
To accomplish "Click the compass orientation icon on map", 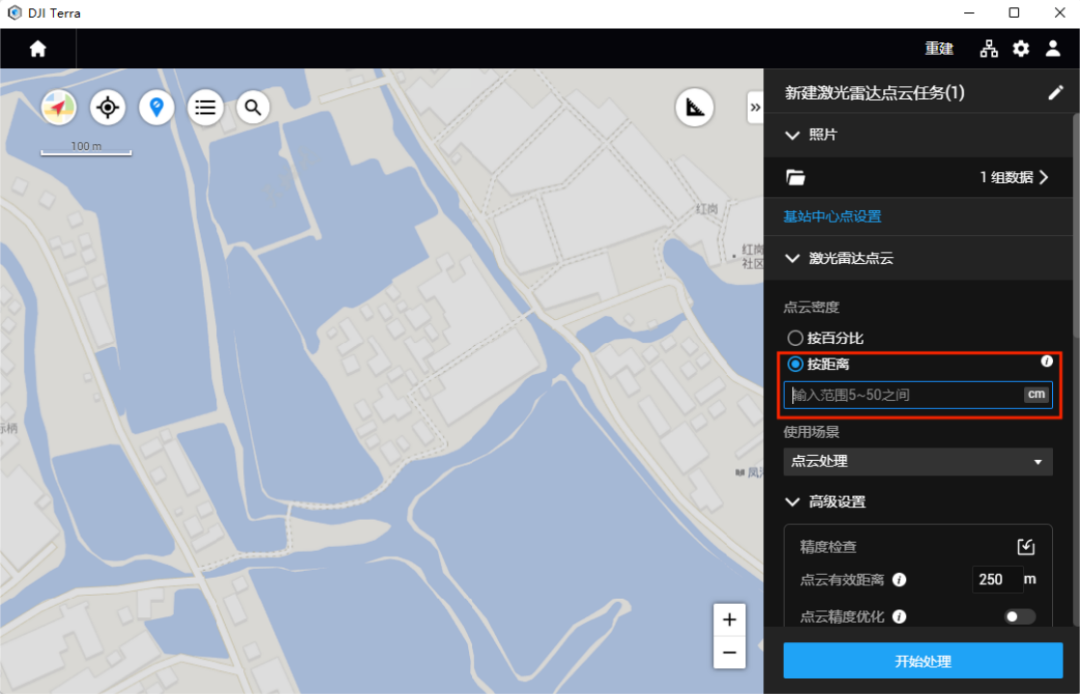I will [59, 107].
